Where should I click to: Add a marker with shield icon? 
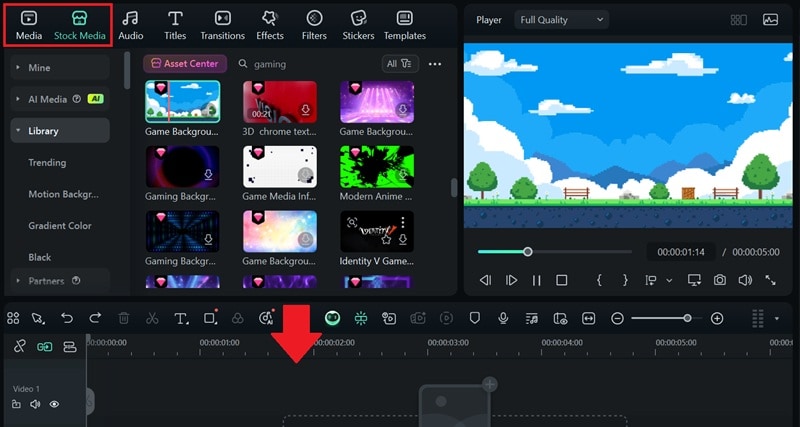(475, 318)
